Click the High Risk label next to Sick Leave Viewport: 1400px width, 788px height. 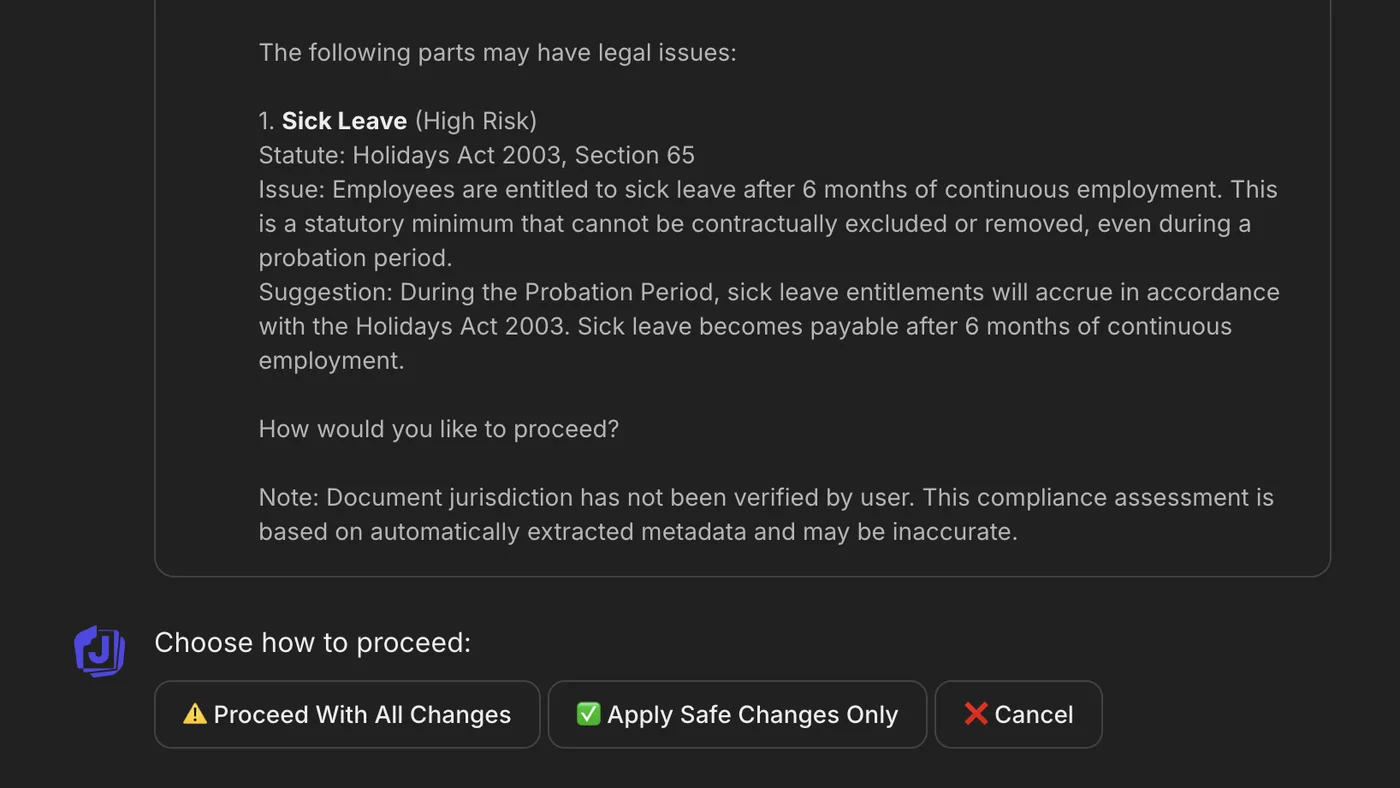click(x=475, y=120)
